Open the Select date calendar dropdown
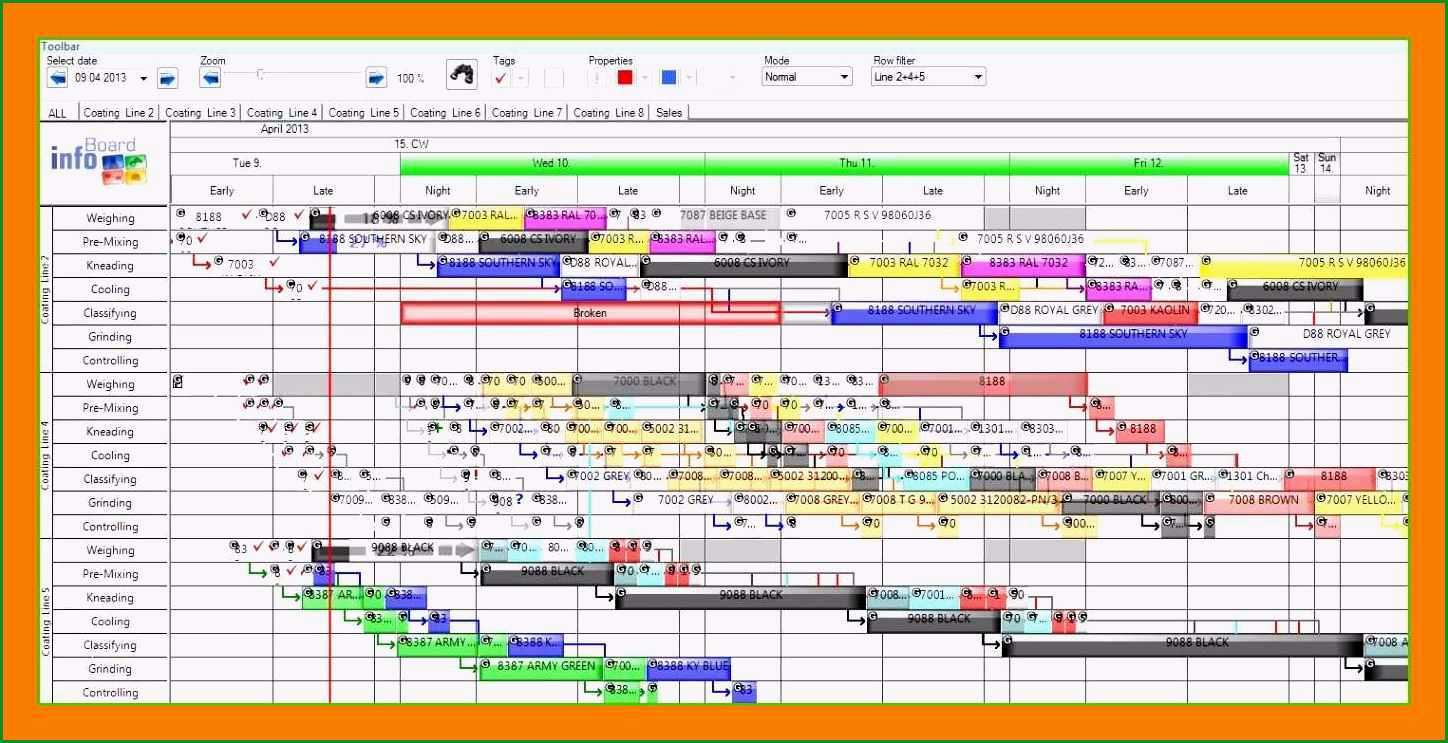This screenshot has width=1448, height=743. 143,78
